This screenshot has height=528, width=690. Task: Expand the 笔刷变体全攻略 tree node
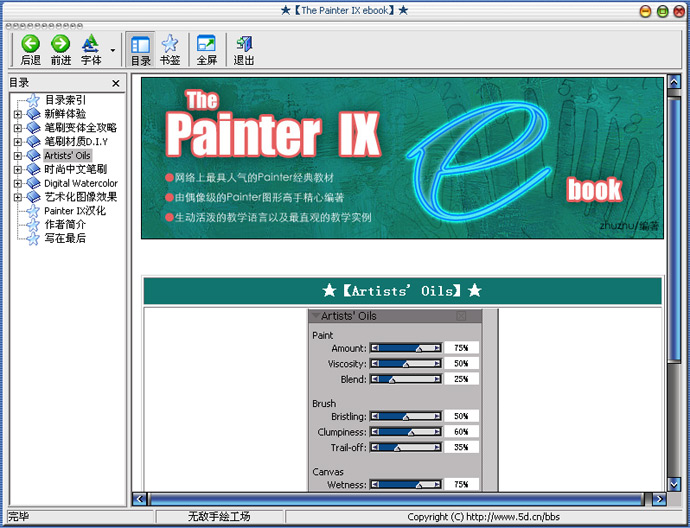18,128
